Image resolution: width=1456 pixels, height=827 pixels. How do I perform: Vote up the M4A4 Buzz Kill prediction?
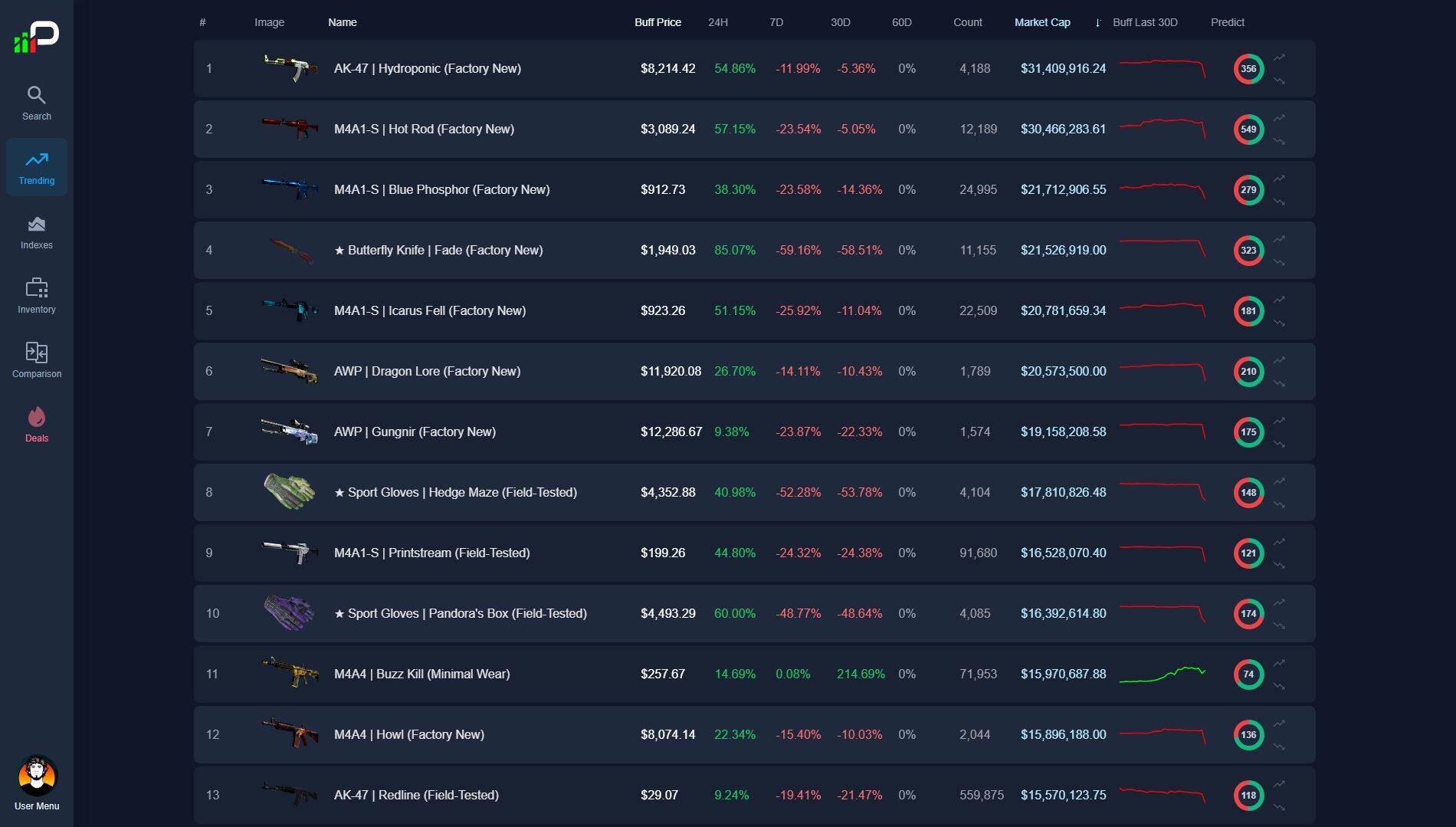(1279, 662)
